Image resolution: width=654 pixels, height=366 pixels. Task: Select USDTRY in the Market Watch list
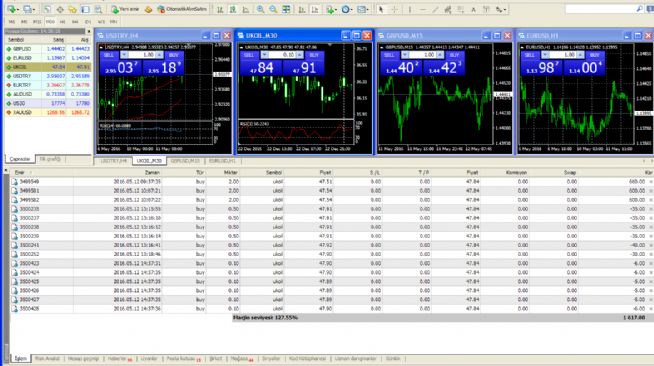[x=48, y=76]
